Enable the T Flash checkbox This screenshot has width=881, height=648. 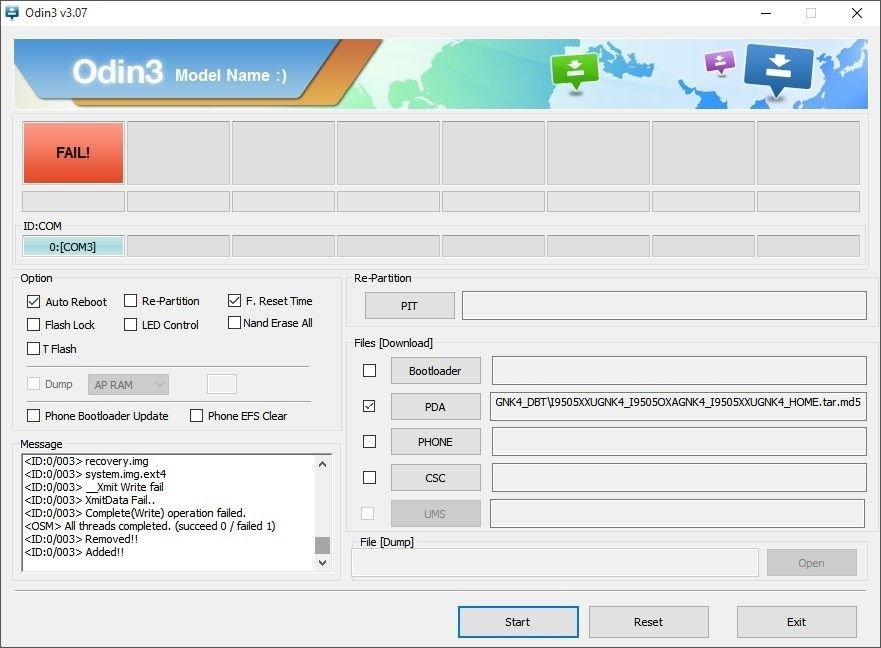(34, 349)
